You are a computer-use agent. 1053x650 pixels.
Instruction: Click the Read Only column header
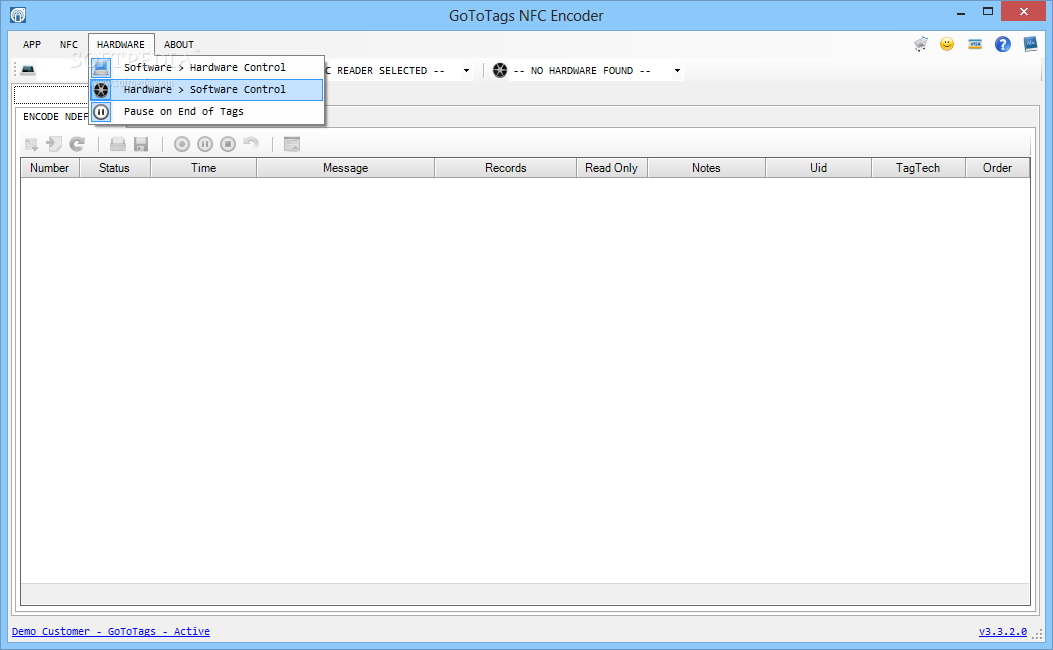(612, 168)
